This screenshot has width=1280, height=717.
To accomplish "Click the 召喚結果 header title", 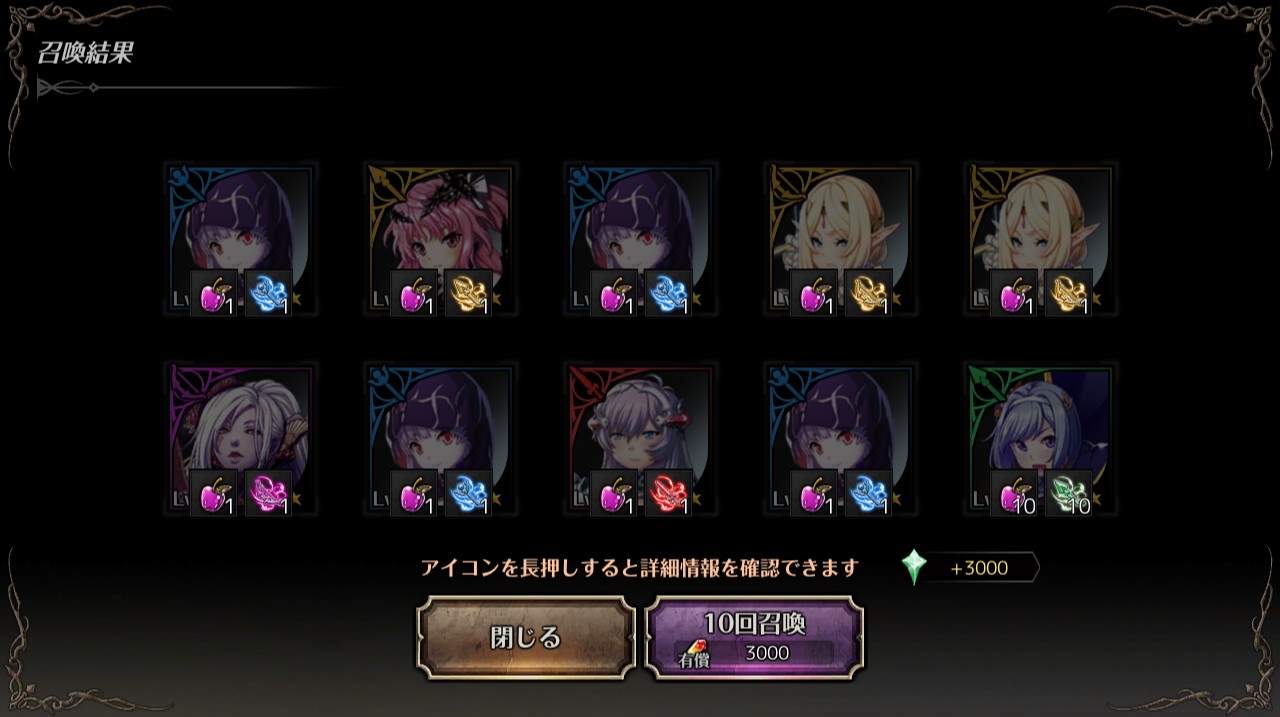I will 85,53.
